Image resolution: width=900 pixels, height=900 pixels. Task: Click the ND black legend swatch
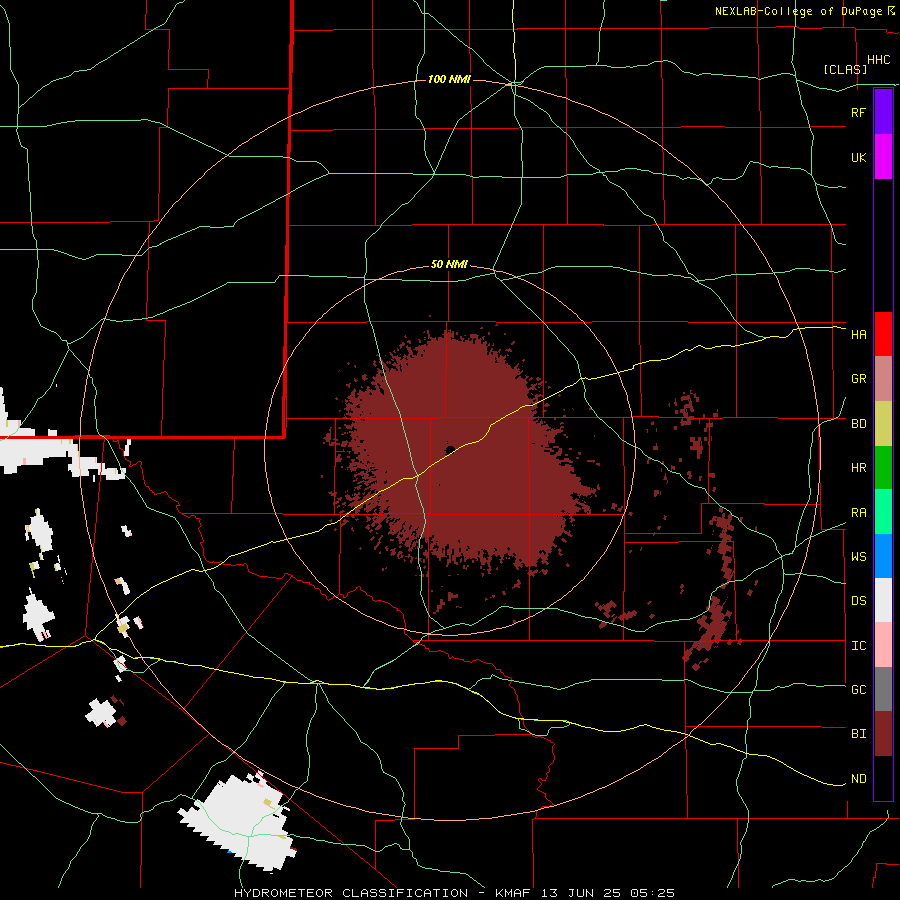[883, 778]
